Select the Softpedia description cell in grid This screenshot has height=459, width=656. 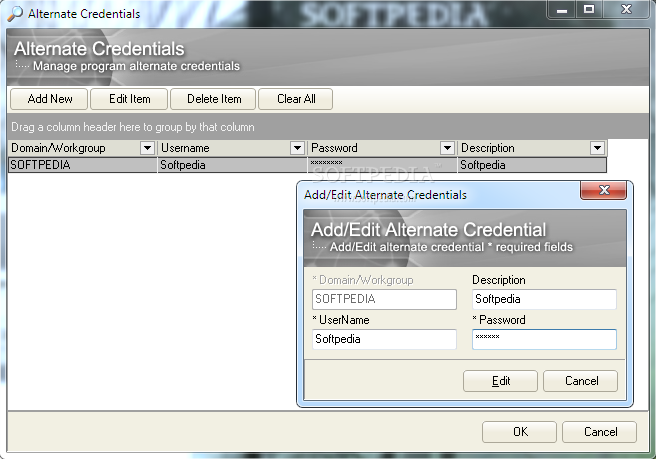(x=532, y=165)
